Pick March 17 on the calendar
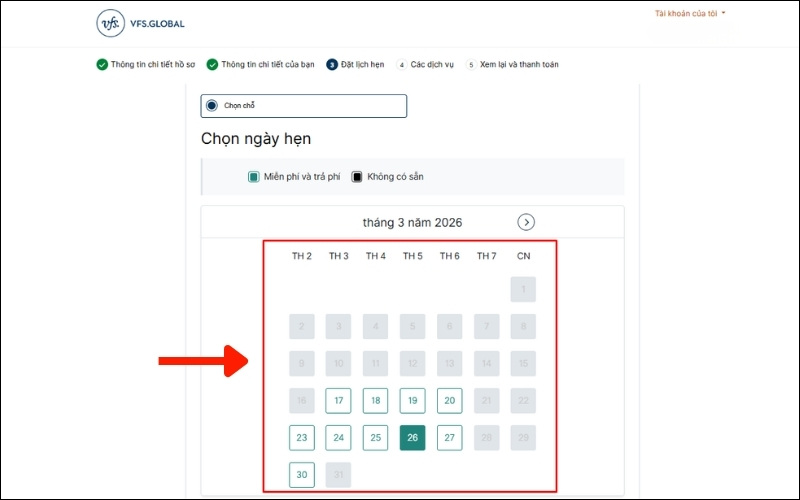The image size is (800, 500). coord(338,401)
